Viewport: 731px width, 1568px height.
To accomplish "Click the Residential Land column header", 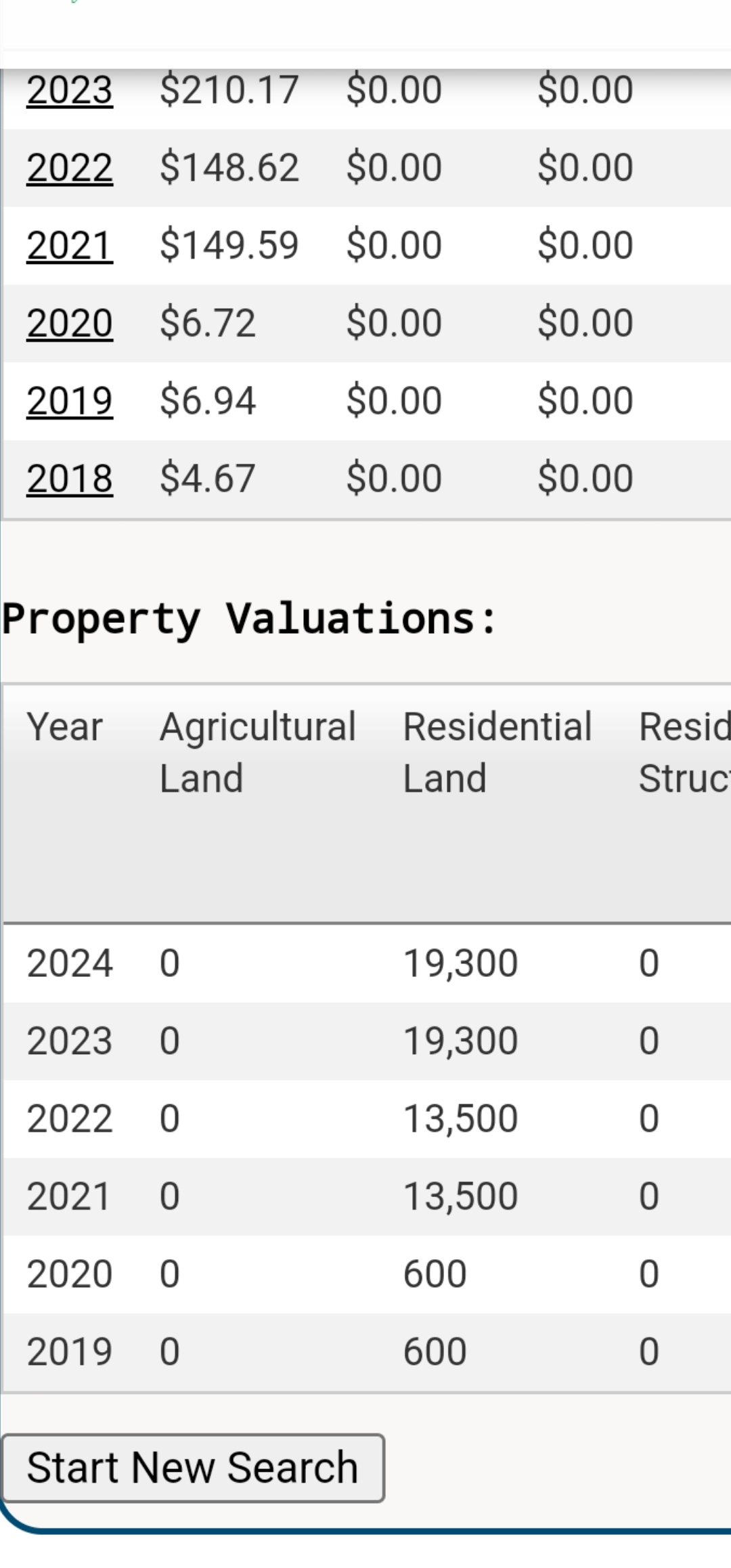I will [x=497, y=752].
